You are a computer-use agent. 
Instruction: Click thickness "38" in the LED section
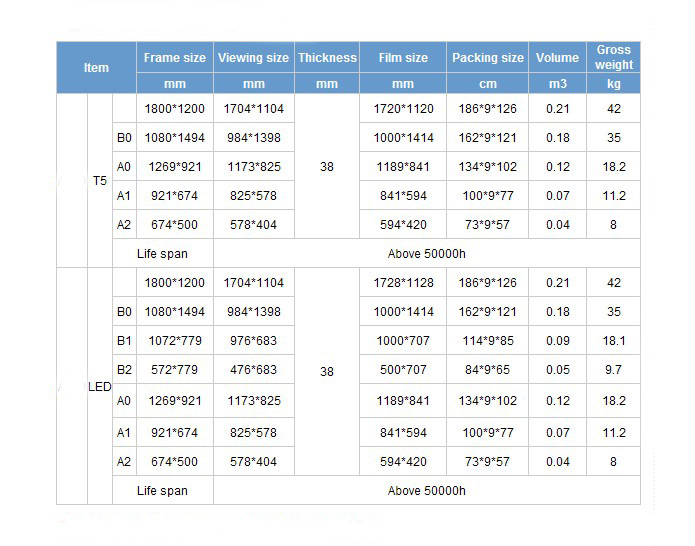(x=327, y=371)
